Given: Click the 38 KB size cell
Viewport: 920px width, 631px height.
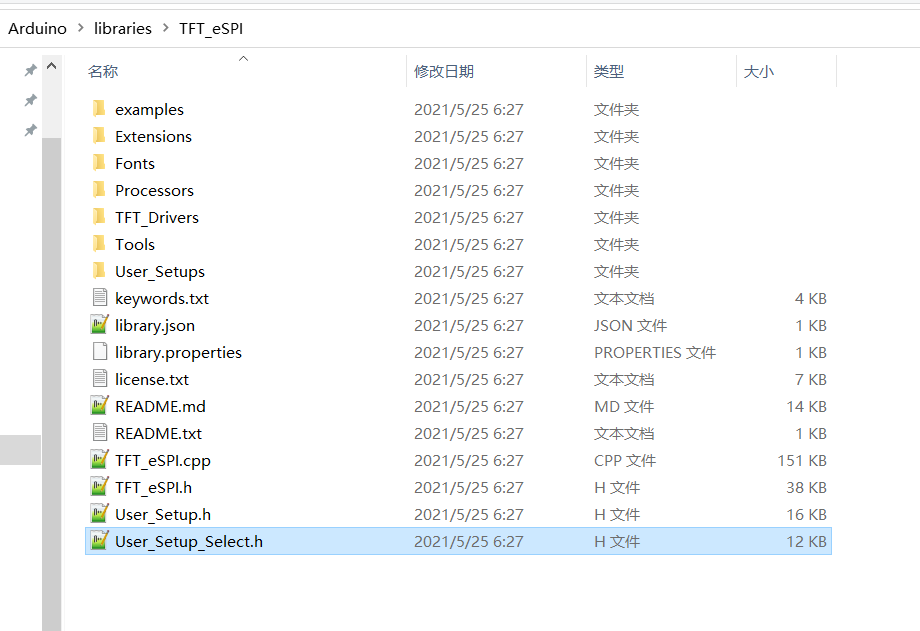Looking at the screenshot, I should coord(807,487).
